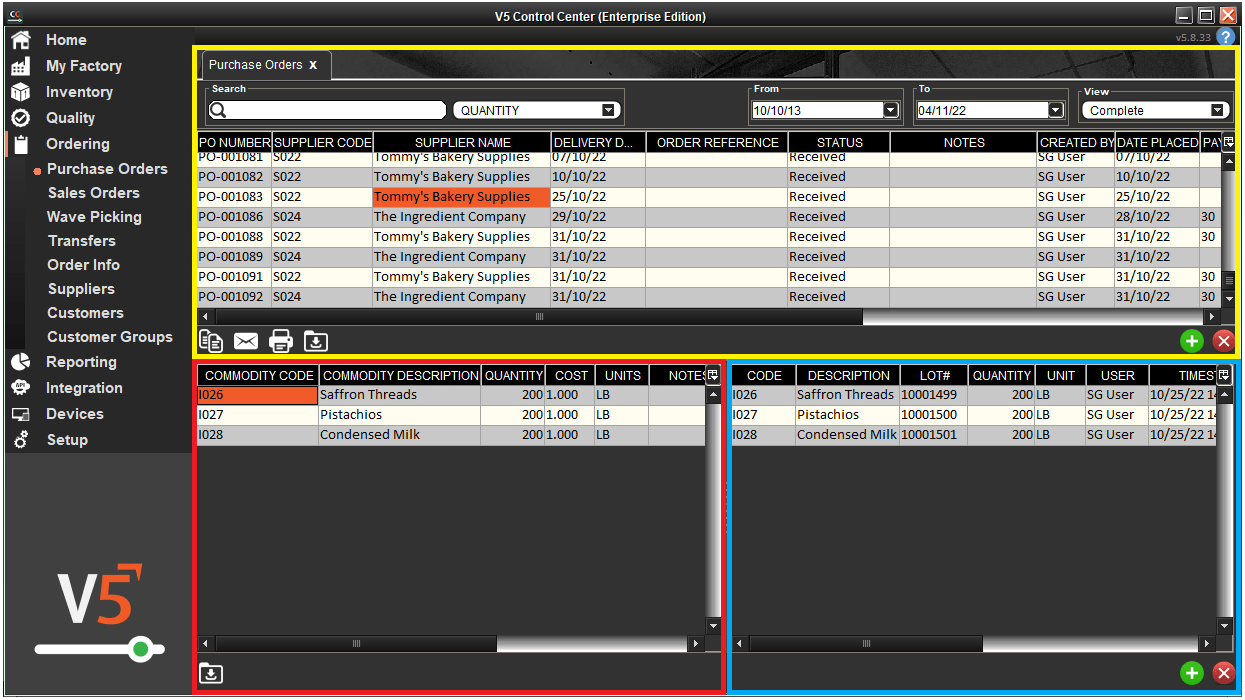Open Order Info in sidebar
The image size is (1245, 700).
click(x=84, y=265)
